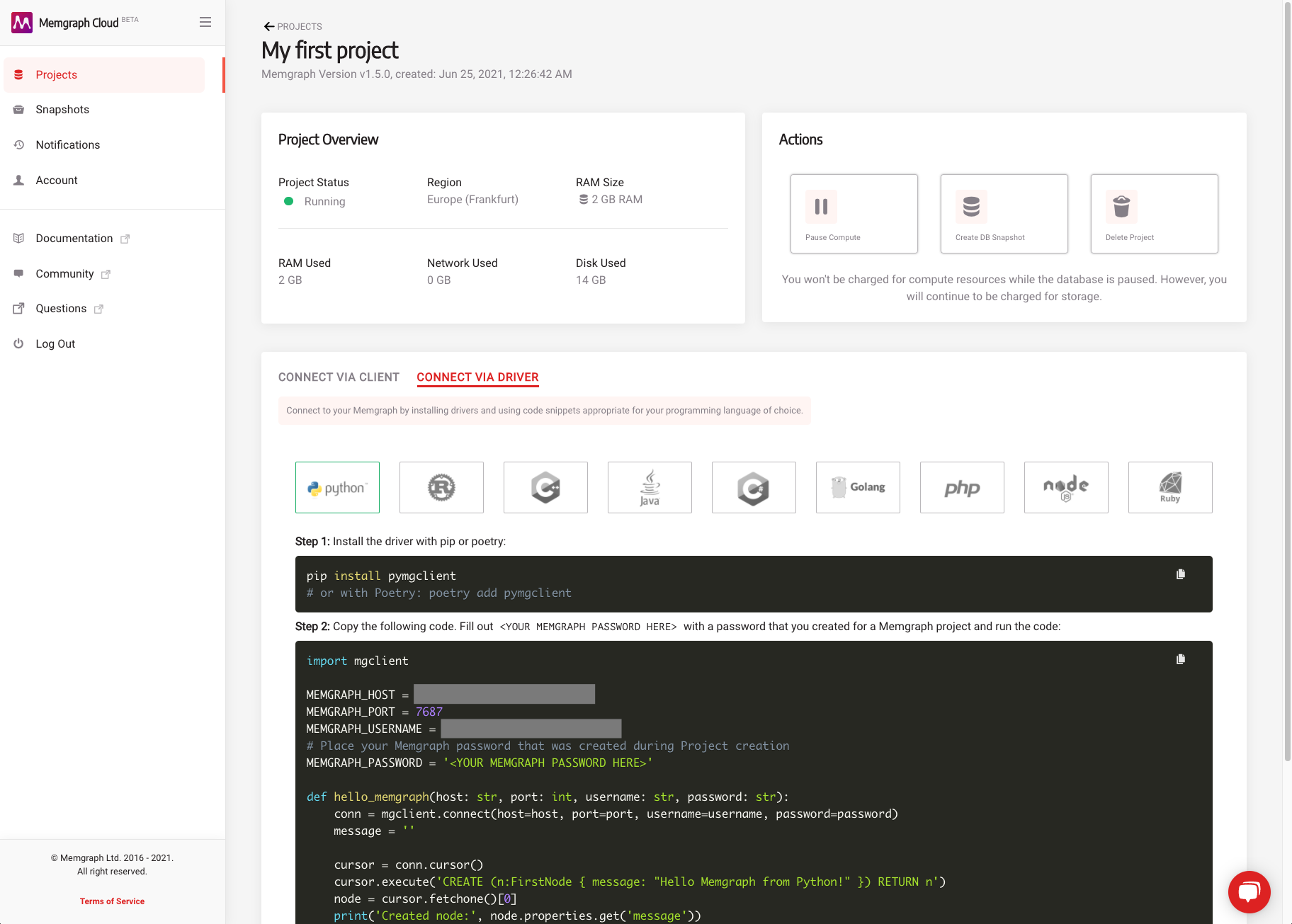Click the '14 GB' disk used value

pos(591,280)
